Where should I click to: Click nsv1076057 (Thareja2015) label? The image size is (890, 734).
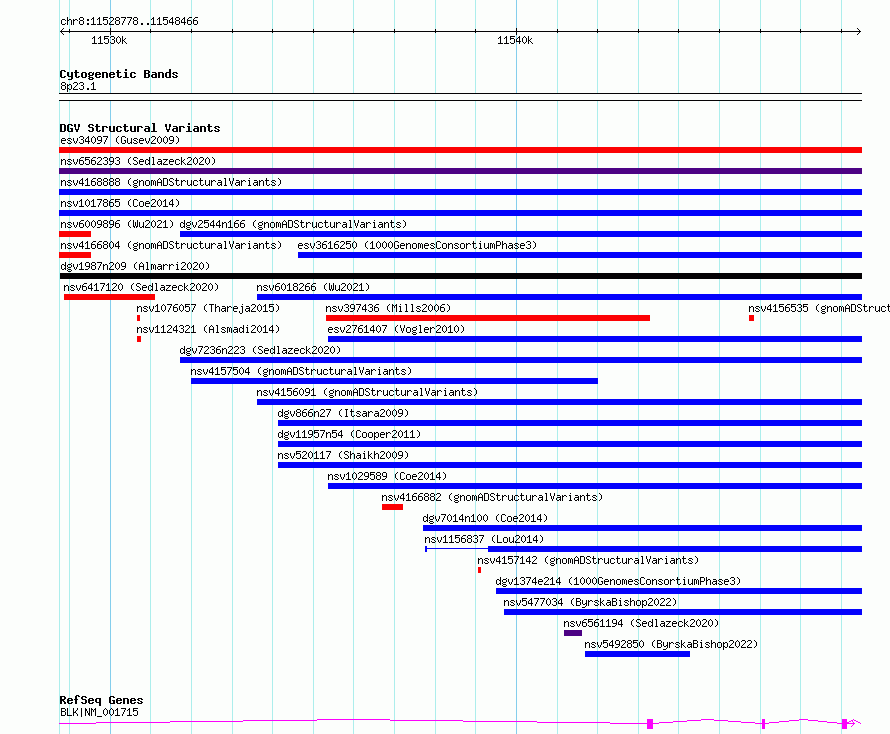[208, 308]
